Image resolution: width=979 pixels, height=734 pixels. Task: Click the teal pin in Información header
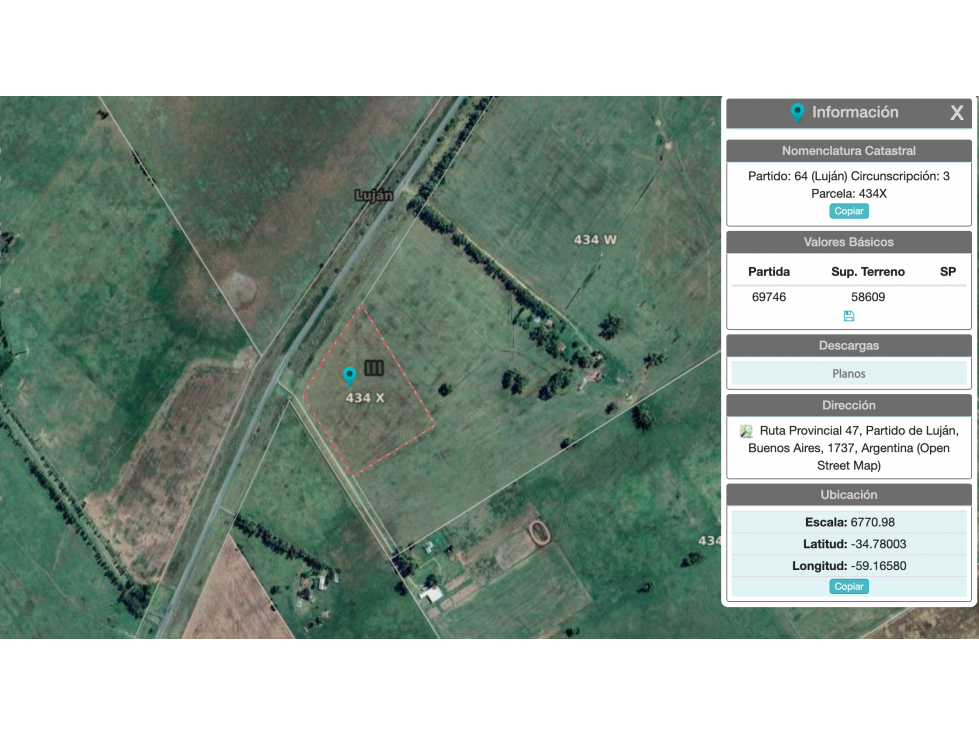797,112
